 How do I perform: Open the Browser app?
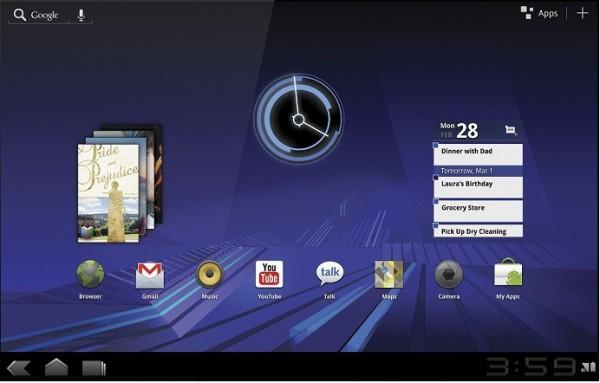tap(90, 274)
